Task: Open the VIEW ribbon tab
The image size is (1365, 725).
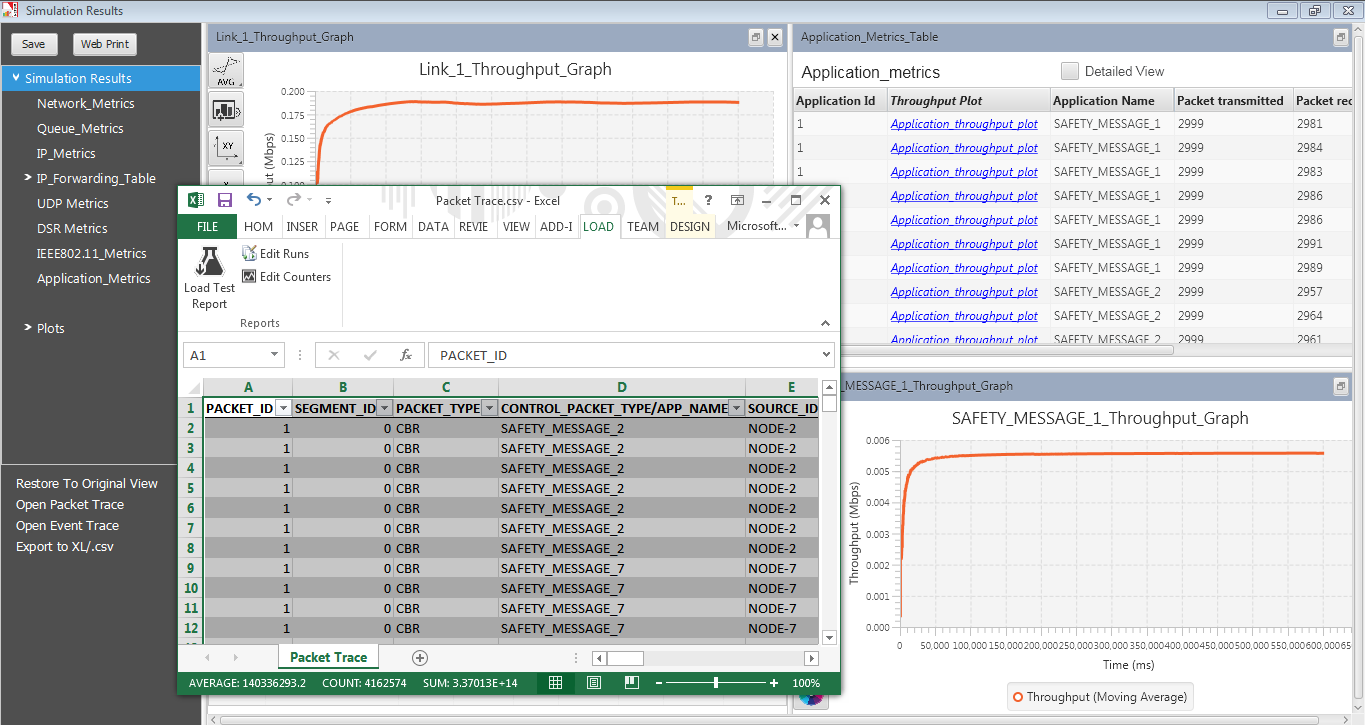Action: click(x=516, y=227)
